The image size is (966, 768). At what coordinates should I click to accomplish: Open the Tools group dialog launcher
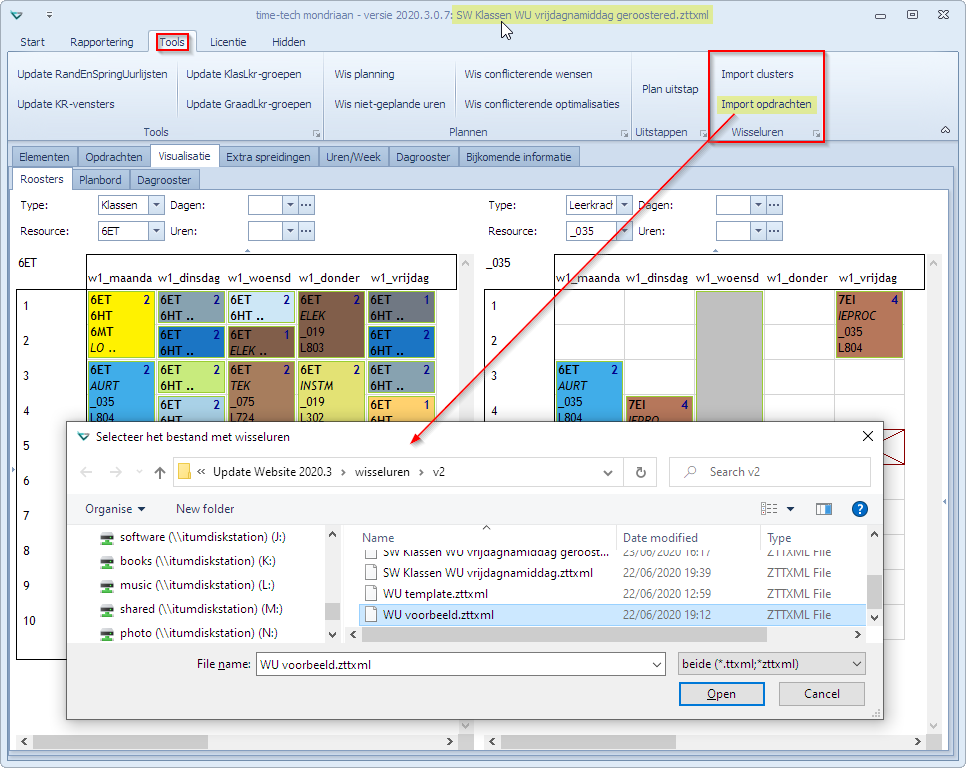coord(316,133)
